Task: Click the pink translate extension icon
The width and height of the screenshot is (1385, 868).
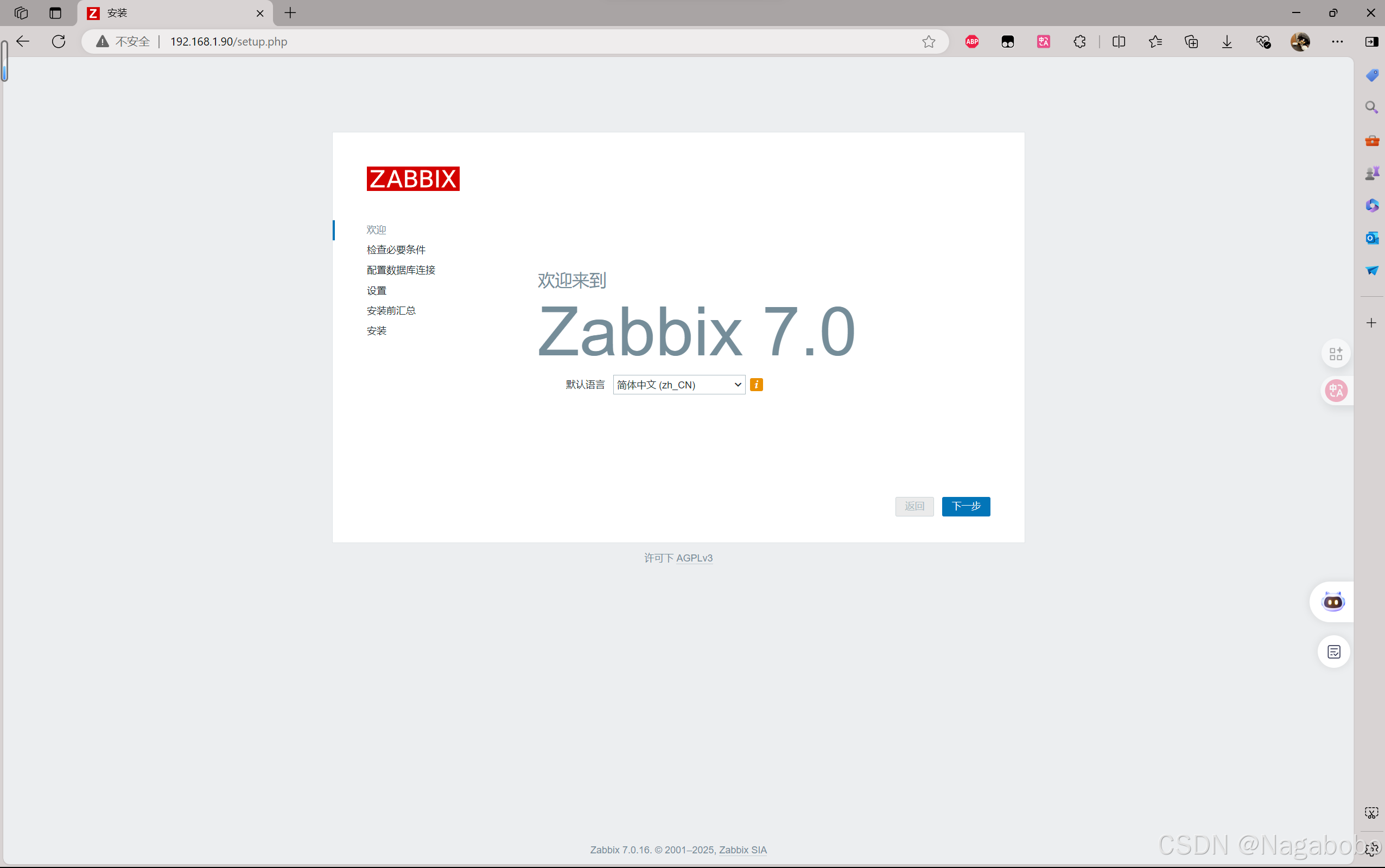Action: click(x=1043, y=41)
